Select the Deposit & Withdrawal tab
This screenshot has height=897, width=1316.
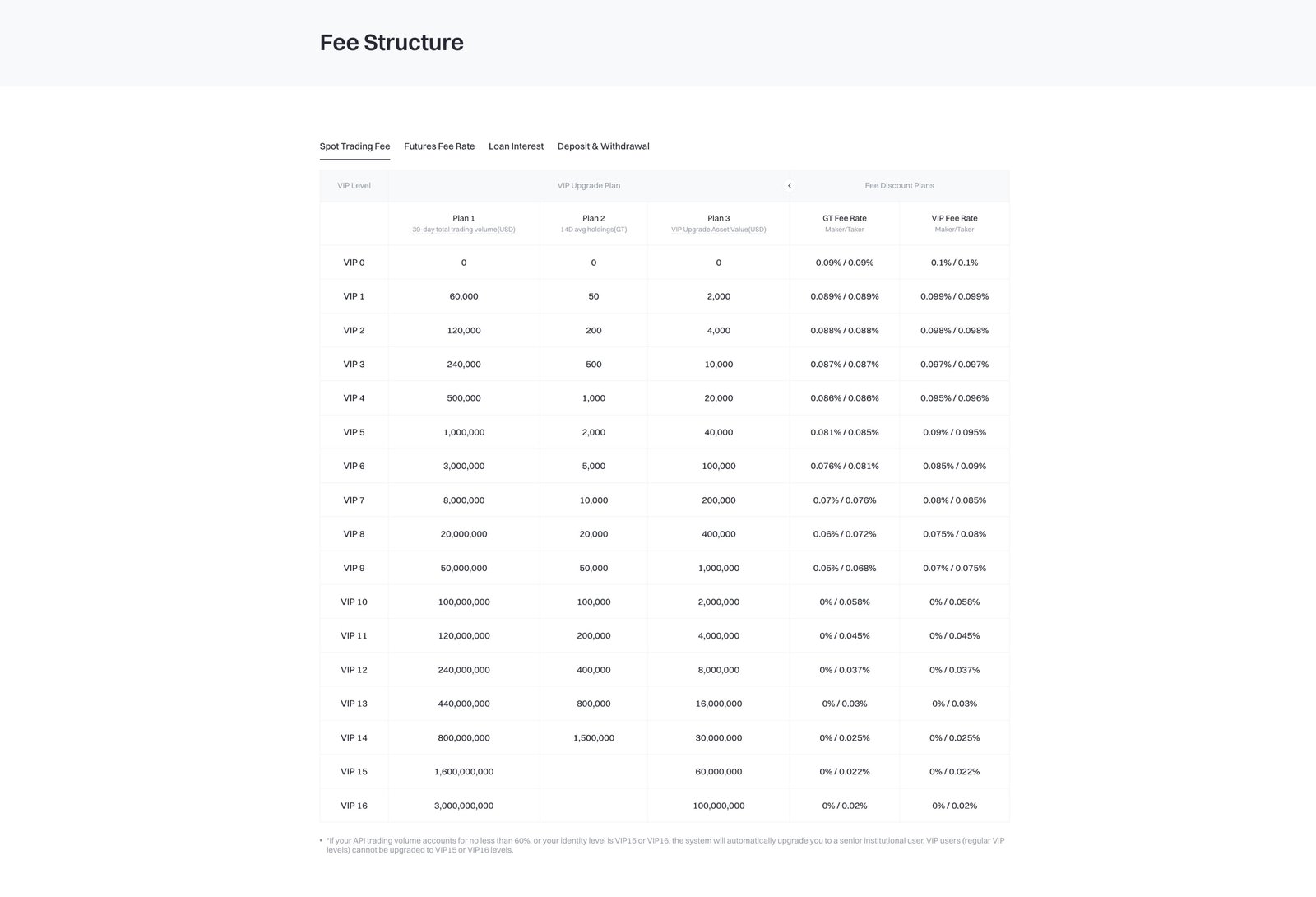[603, 146]
